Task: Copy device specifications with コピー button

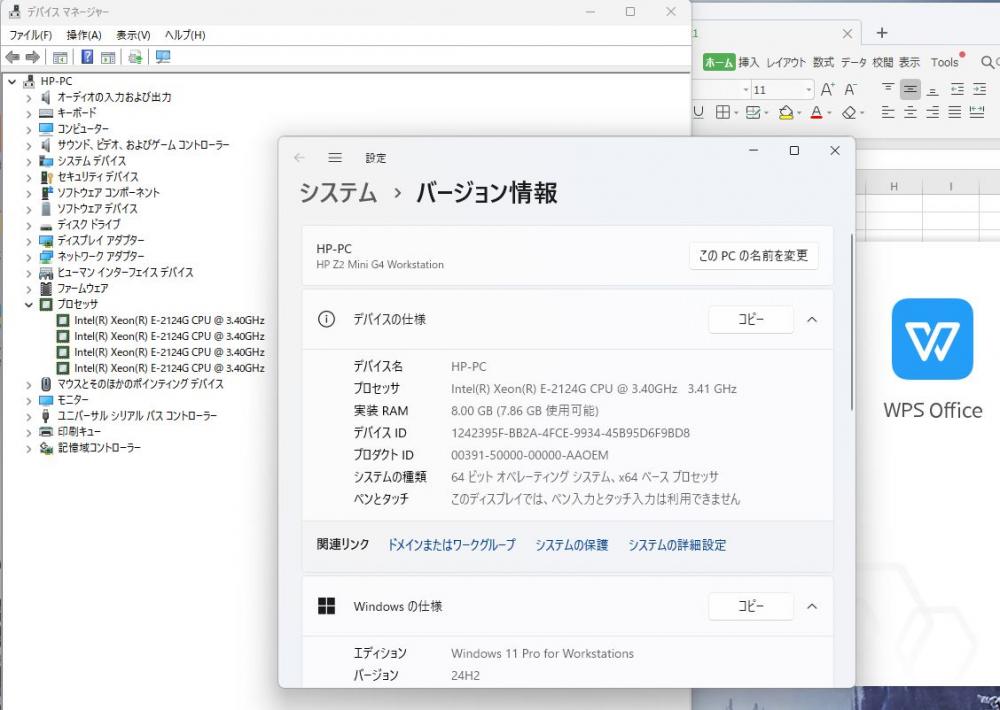Action: point(751,319)
